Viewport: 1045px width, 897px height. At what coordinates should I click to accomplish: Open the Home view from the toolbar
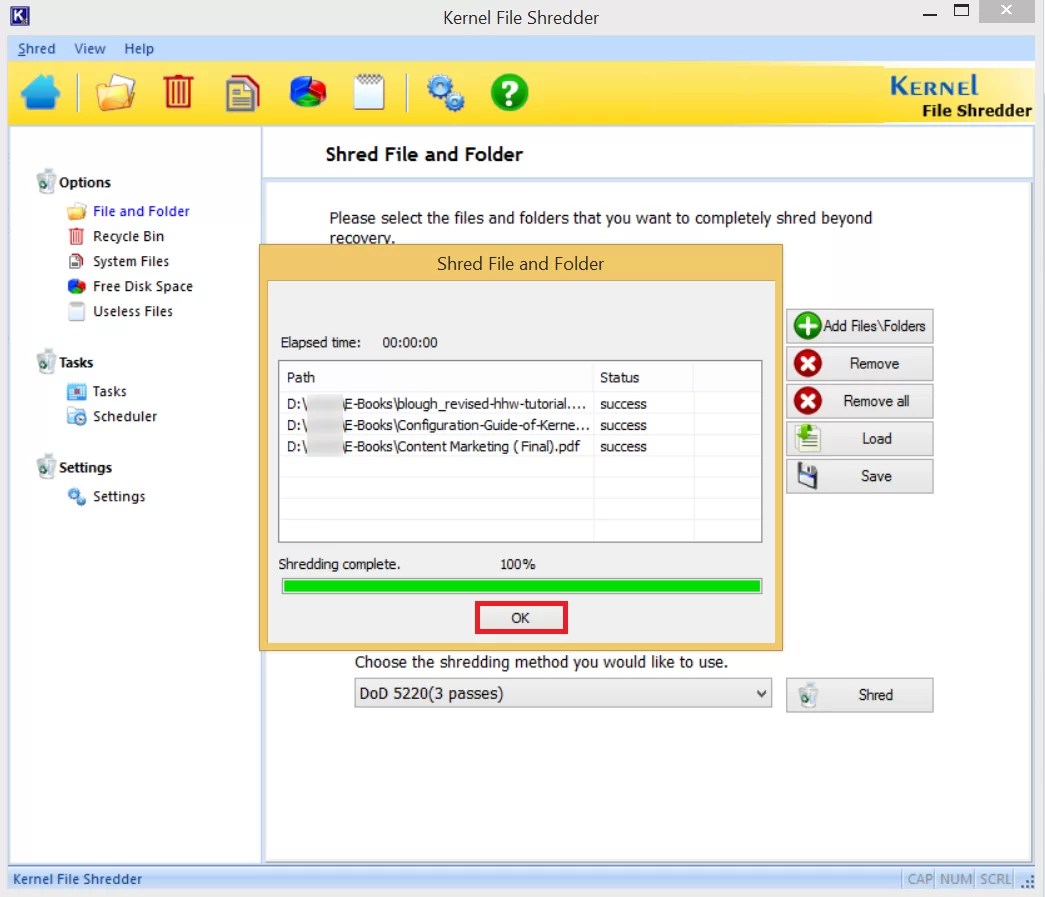pos(41,92)
